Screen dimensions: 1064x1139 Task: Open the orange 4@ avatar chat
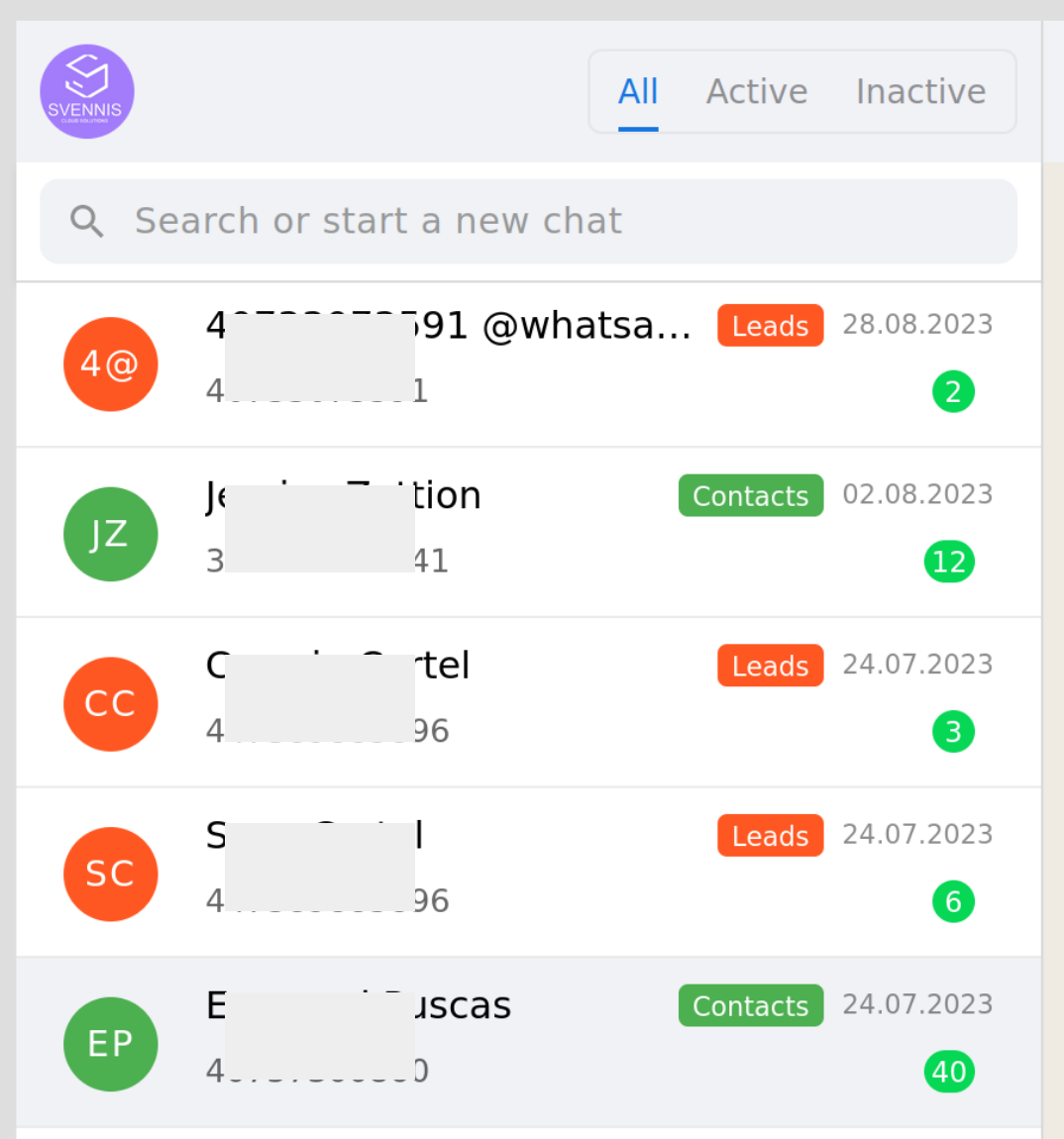111,363
